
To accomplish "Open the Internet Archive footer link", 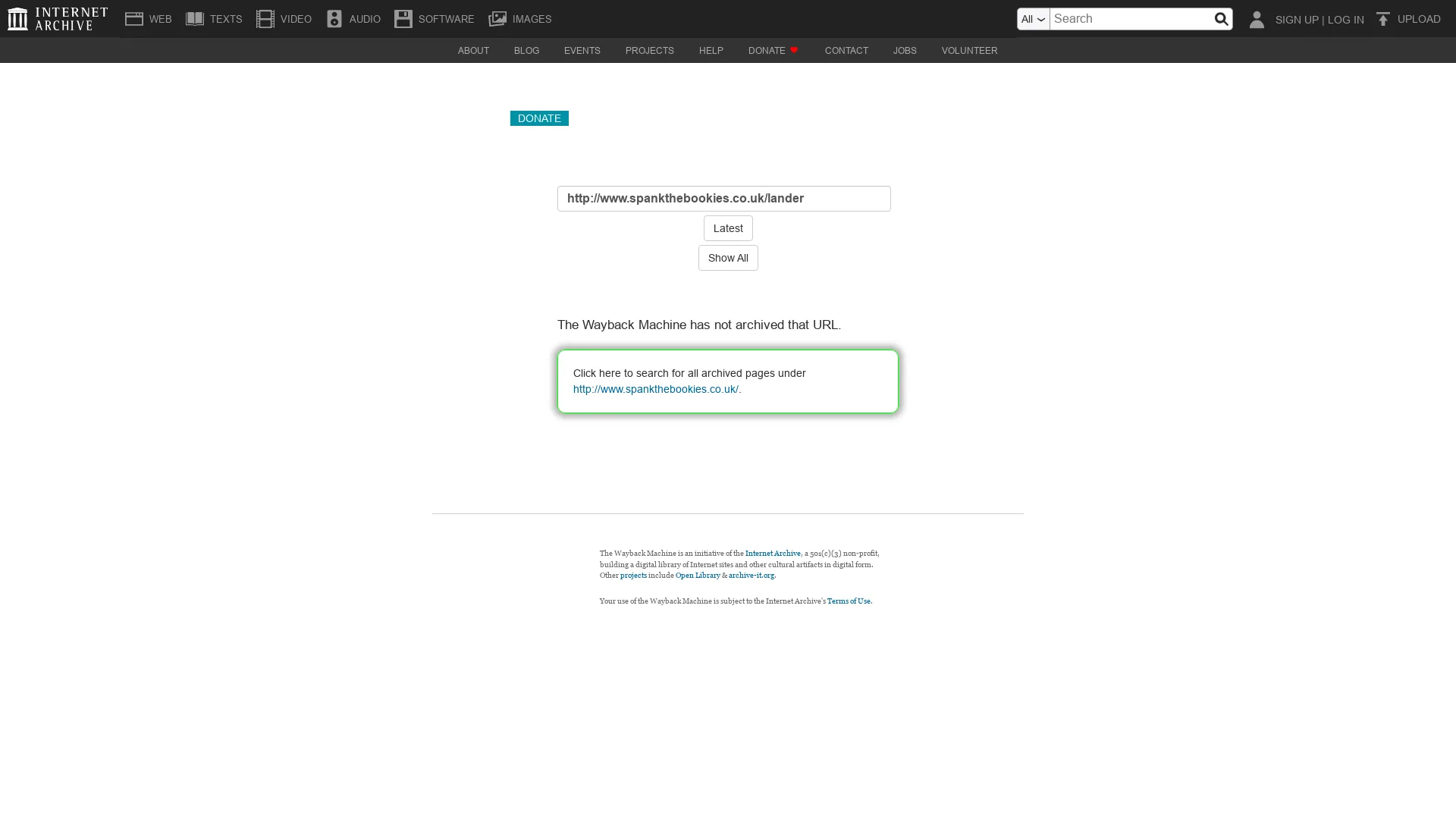I will (773, 554).
